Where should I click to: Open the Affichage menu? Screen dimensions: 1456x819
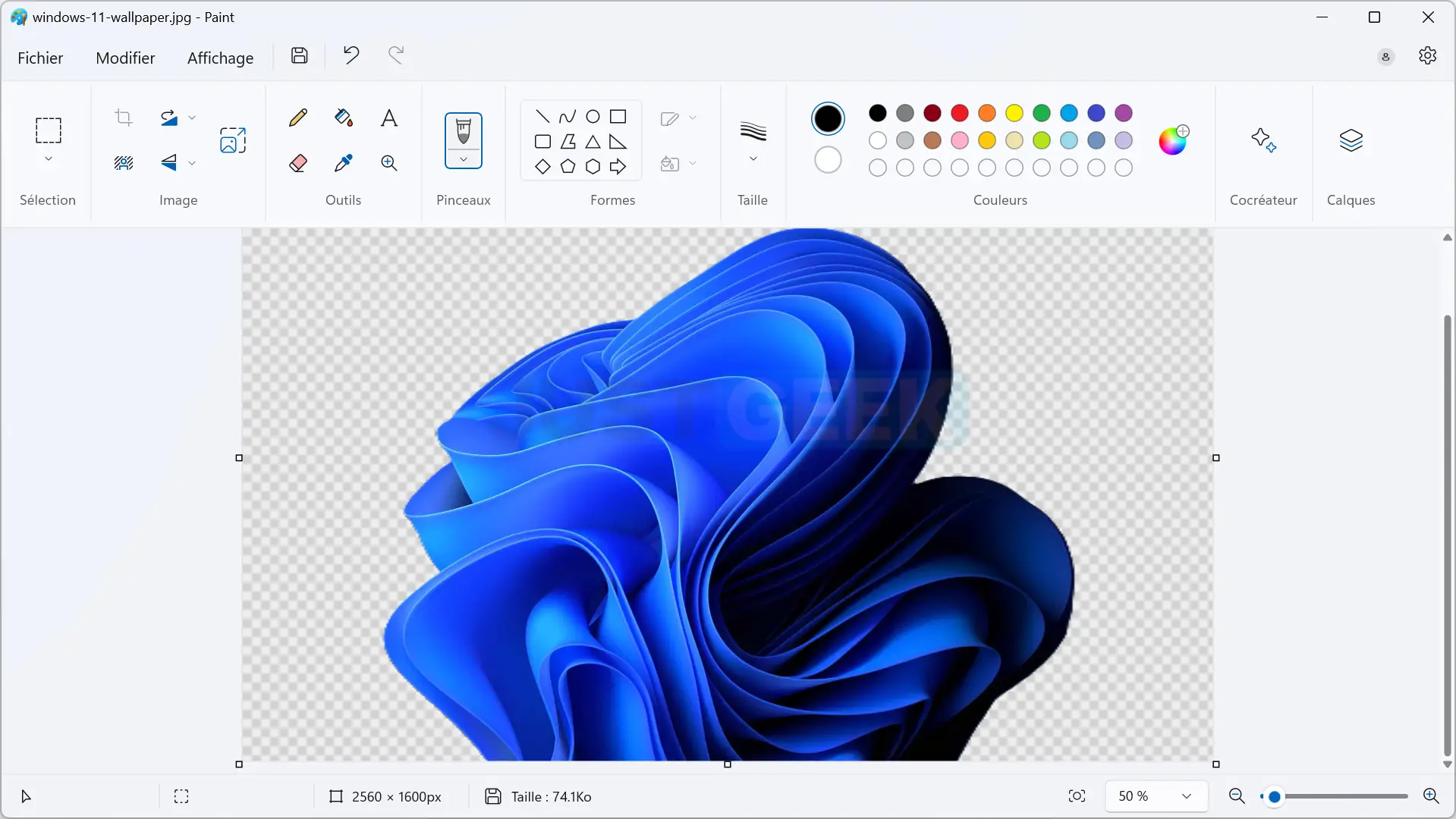click(x=220, y=58)
